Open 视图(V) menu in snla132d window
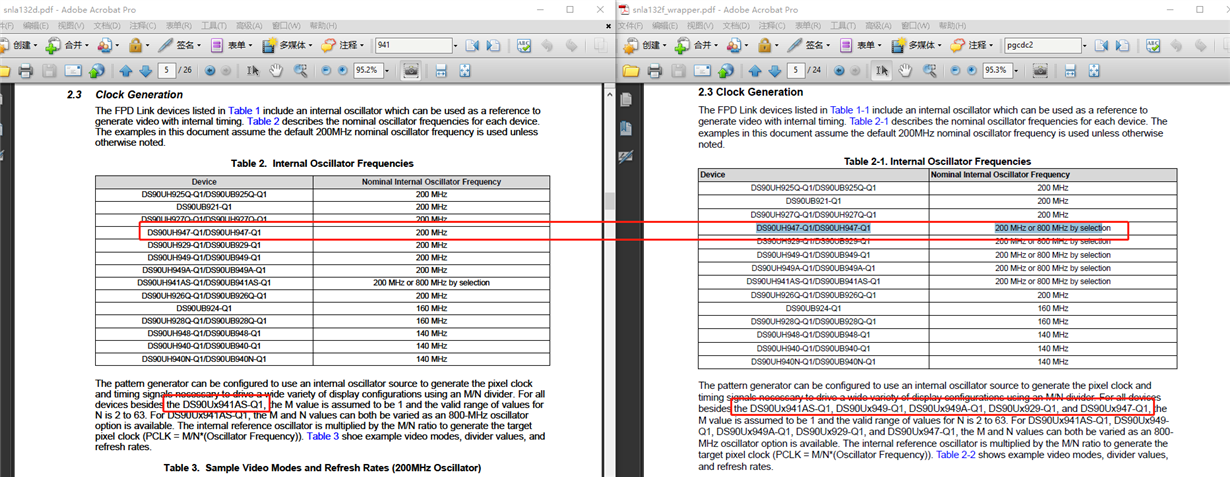This screenshot has height=477, width=1230. (70, 25)
